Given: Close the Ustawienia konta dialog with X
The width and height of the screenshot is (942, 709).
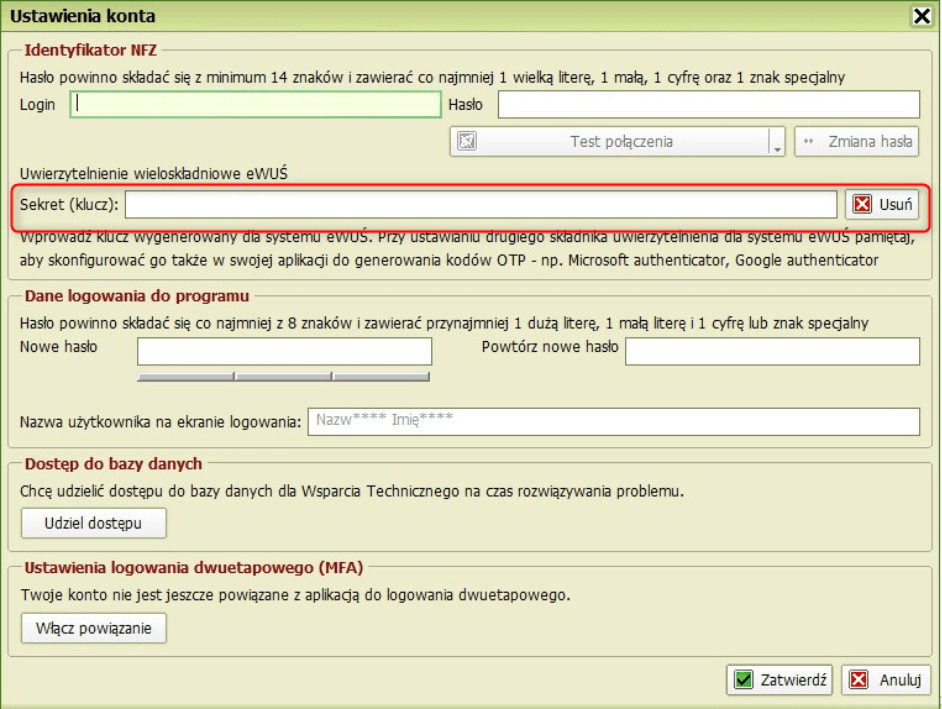Looking at the screenshot, I should tap(920, 16).
